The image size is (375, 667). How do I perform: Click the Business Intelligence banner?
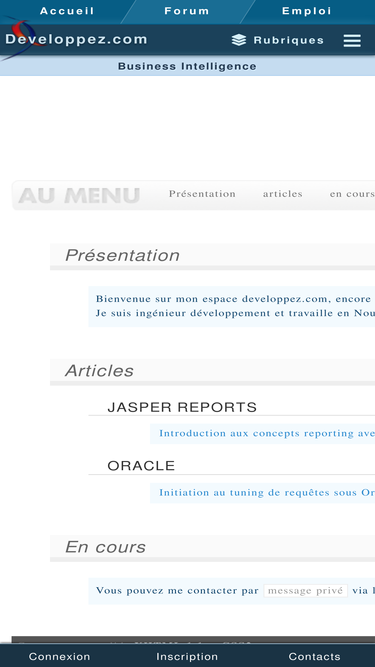coord(187,66)
